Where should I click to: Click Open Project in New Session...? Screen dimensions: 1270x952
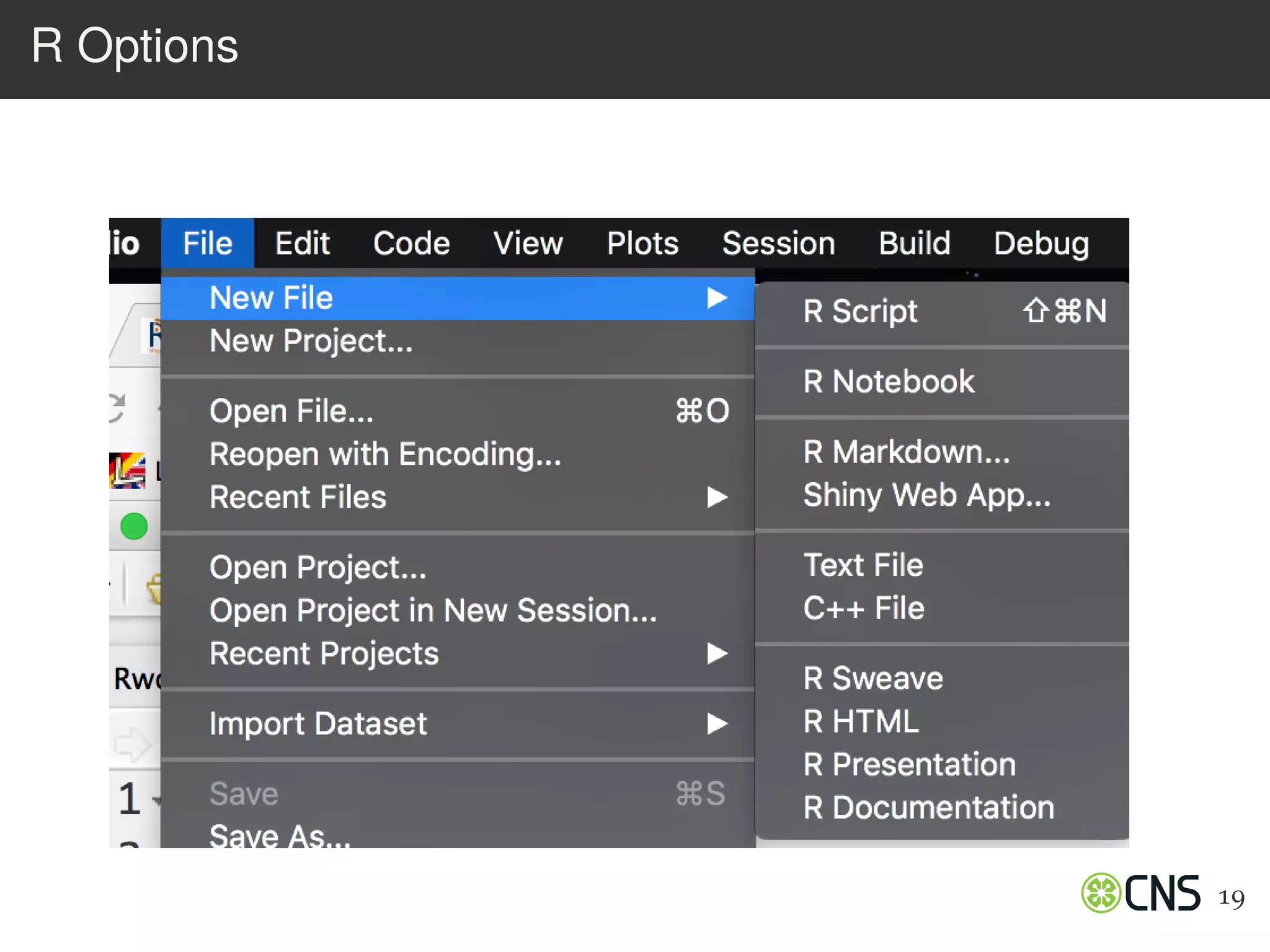click(x=433, y=610)
